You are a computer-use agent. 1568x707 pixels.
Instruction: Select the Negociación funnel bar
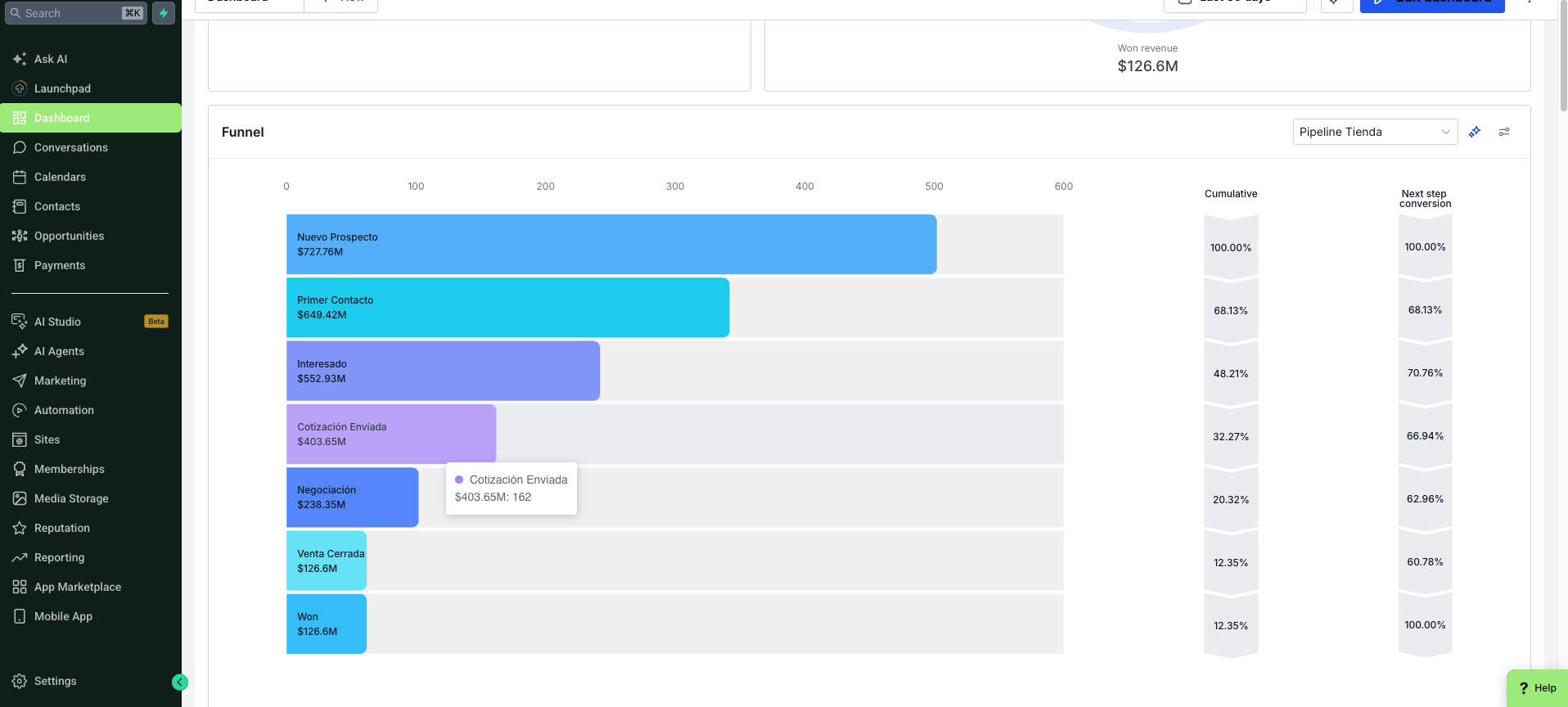(352, 498)
